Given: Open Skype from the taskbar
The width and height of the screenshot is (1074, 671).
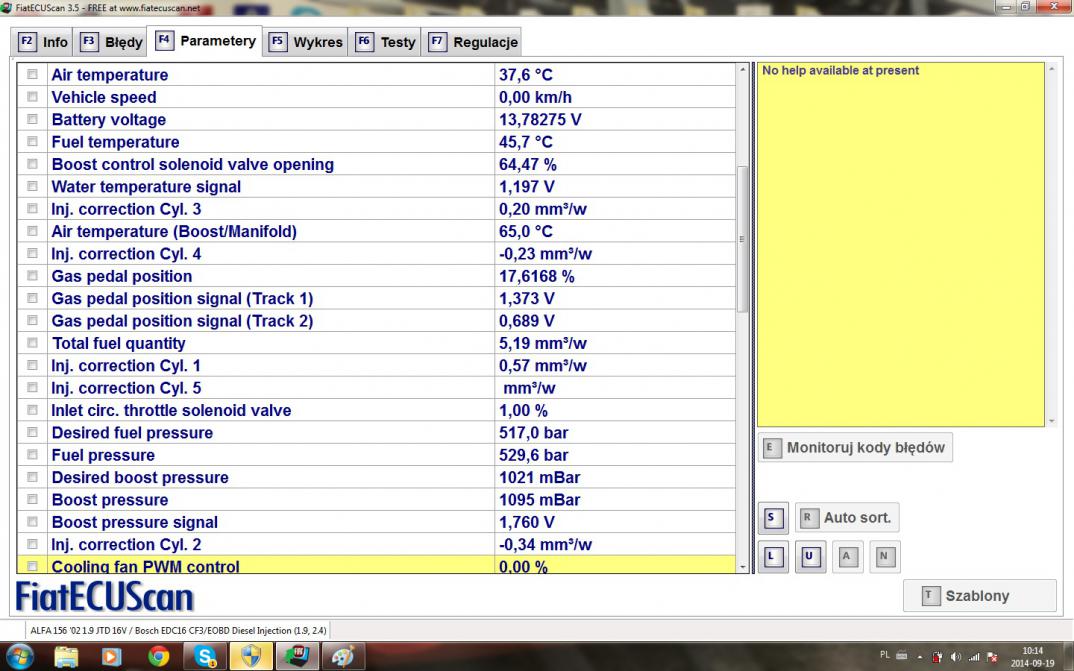Looking at the screenshot, I should 206,657.
